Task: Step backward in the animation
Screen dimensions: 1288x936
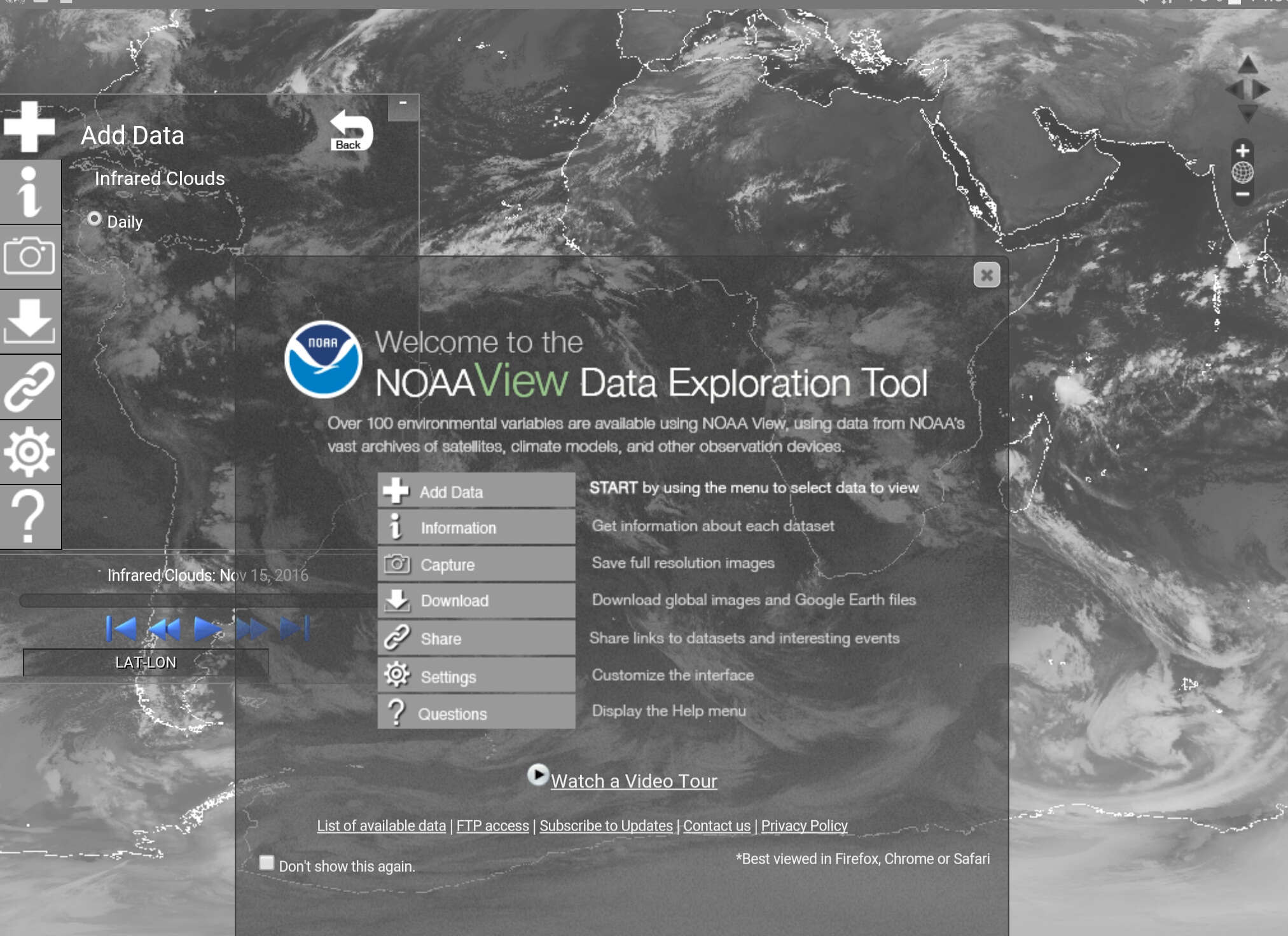Action: tap(164, 629)
